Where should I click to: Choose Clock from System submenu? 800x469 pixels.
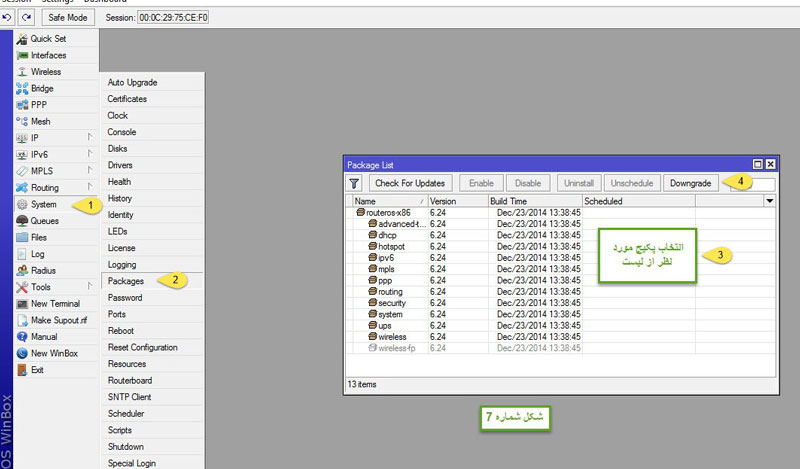(x=152, y=115)
